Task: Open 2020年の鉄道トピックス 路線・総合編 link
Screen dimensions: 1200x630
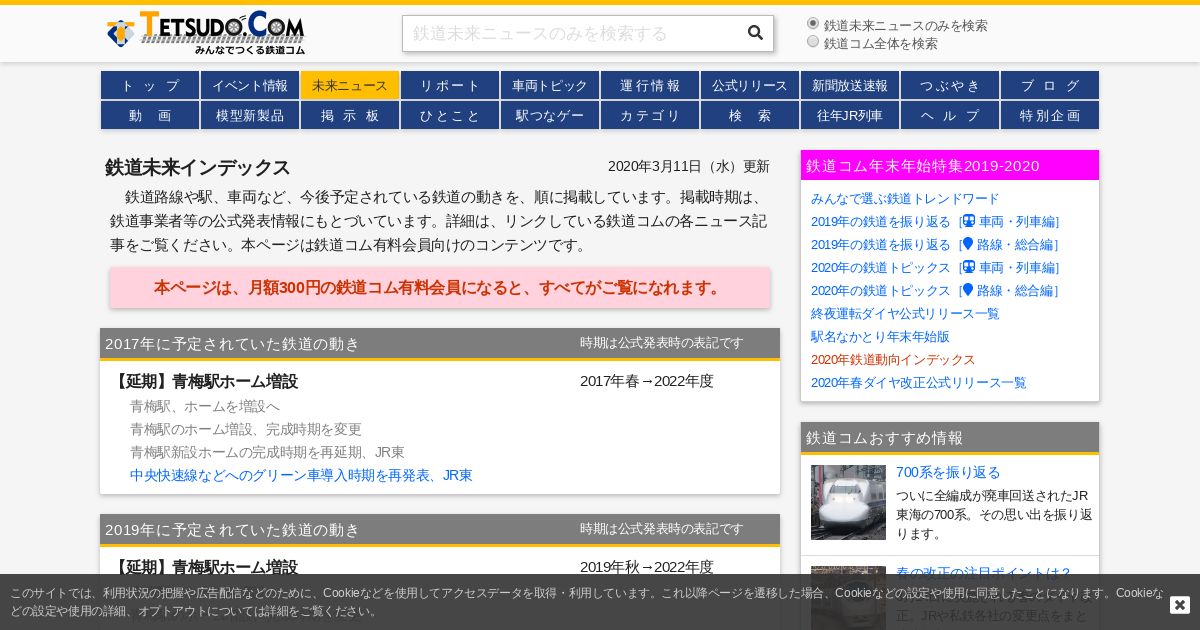Action: tap(935, 290)
